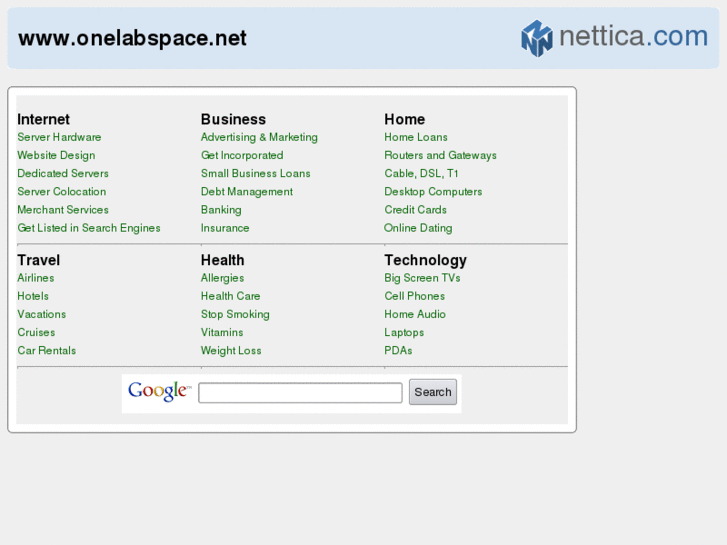Screen dimensions: 727x545
Task: Open the Stop Smoking link
Action: coord(235,314)
